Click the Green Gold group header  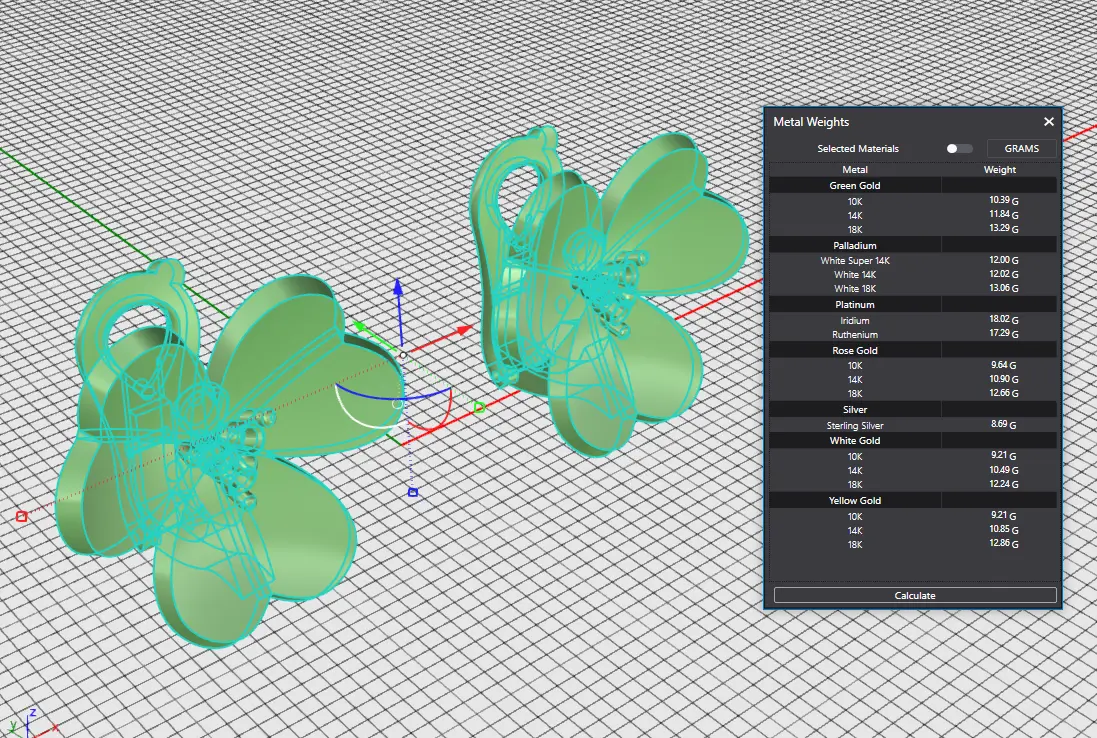point(855,186)
